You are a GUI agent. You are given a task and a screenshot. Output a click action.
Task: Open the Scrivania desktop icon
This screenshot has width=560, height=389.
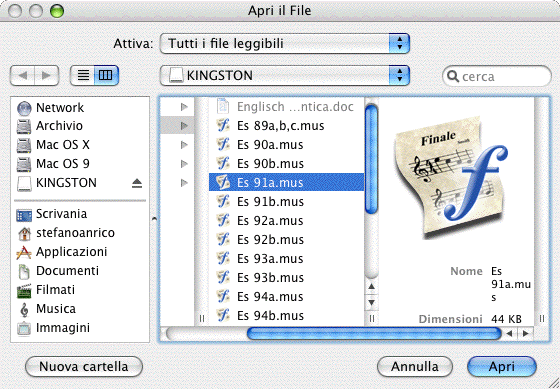(x=24, y=214)
